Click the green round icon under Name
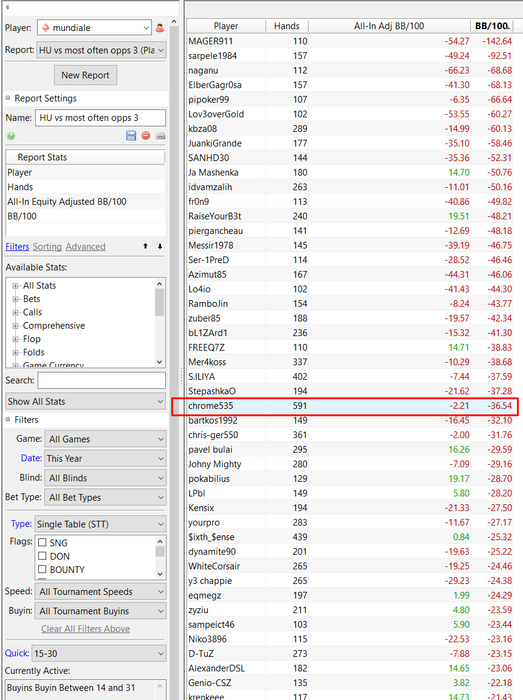The image size is (523, 700). [x=11, y=136]
